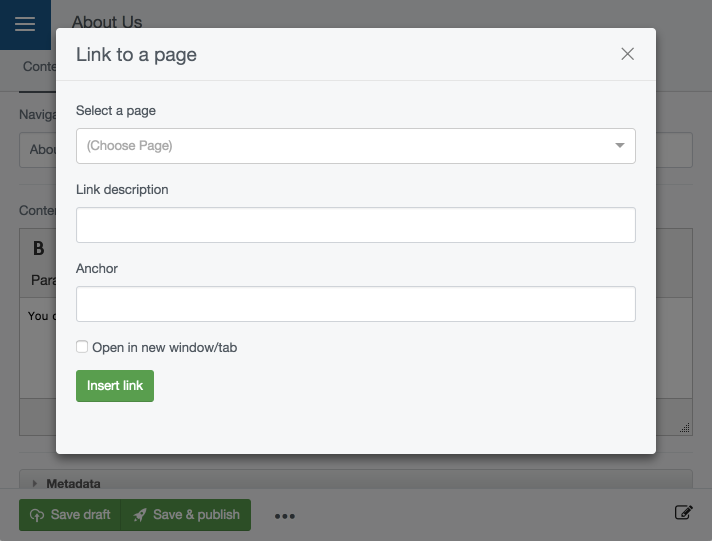Switch to the Content tab

coord(38,67)
